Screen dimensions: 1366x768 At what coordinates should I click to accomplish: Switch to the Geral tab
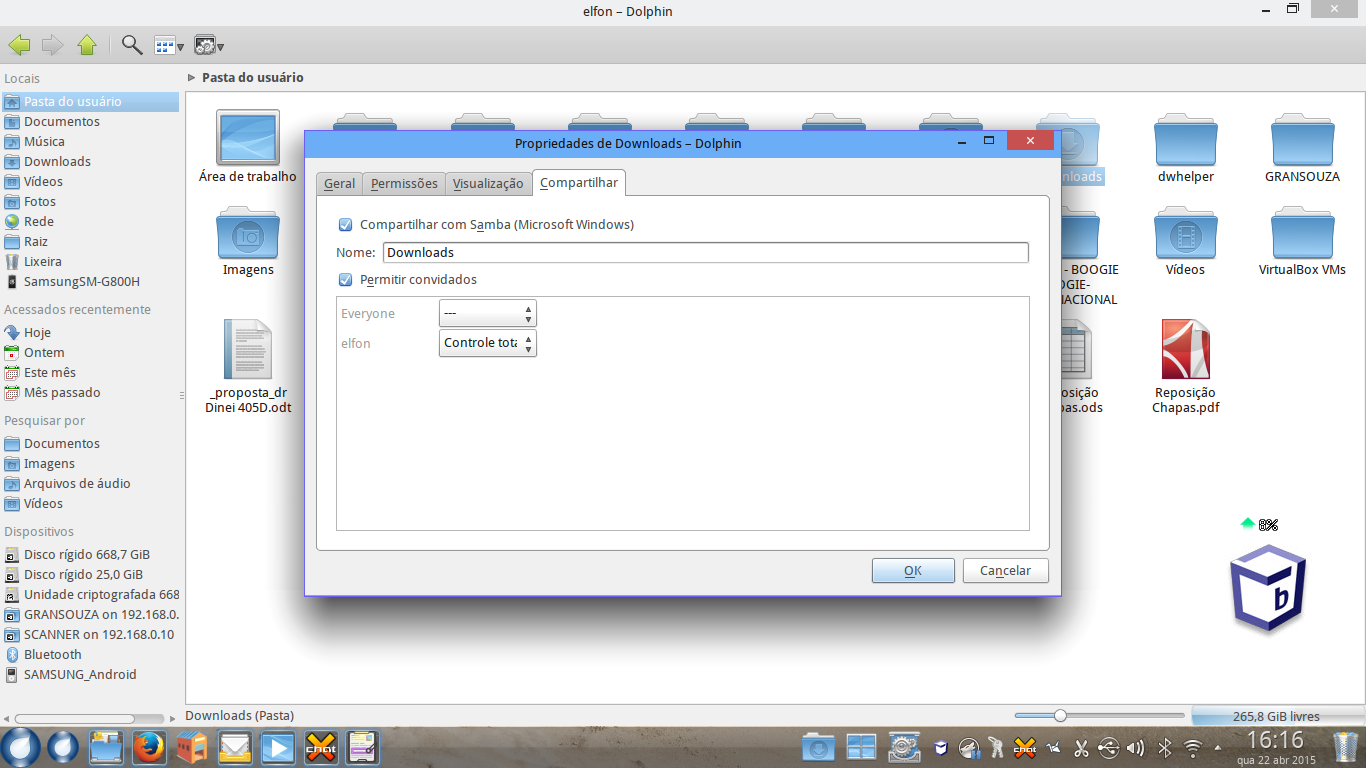(x=339, y=183)
